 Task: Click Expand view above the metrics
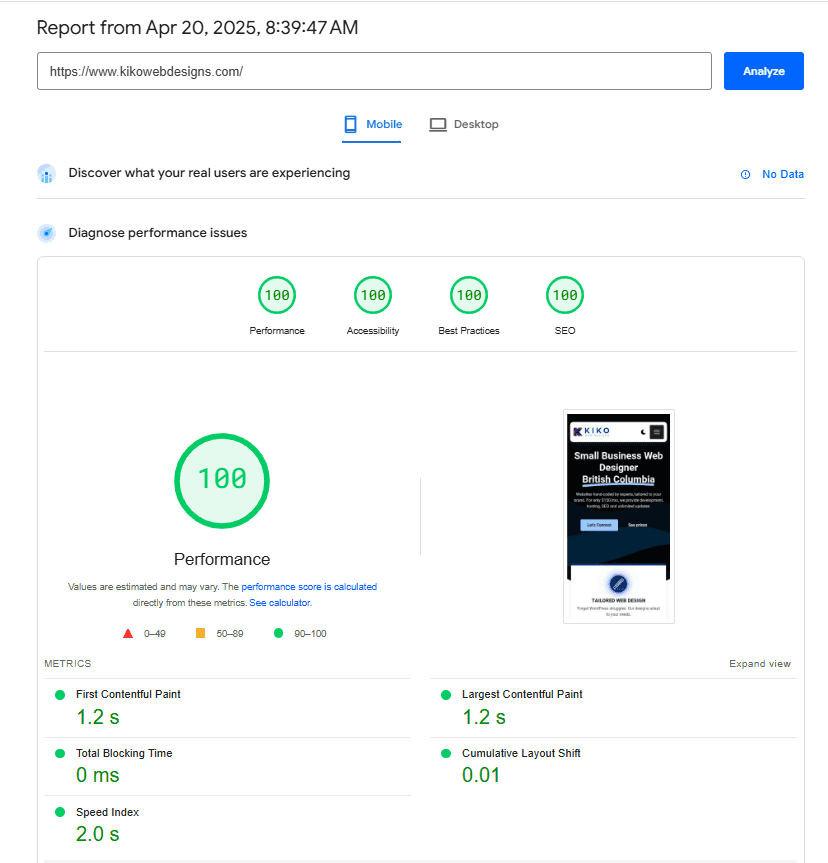pyautogui.click(x=760, y=663)
